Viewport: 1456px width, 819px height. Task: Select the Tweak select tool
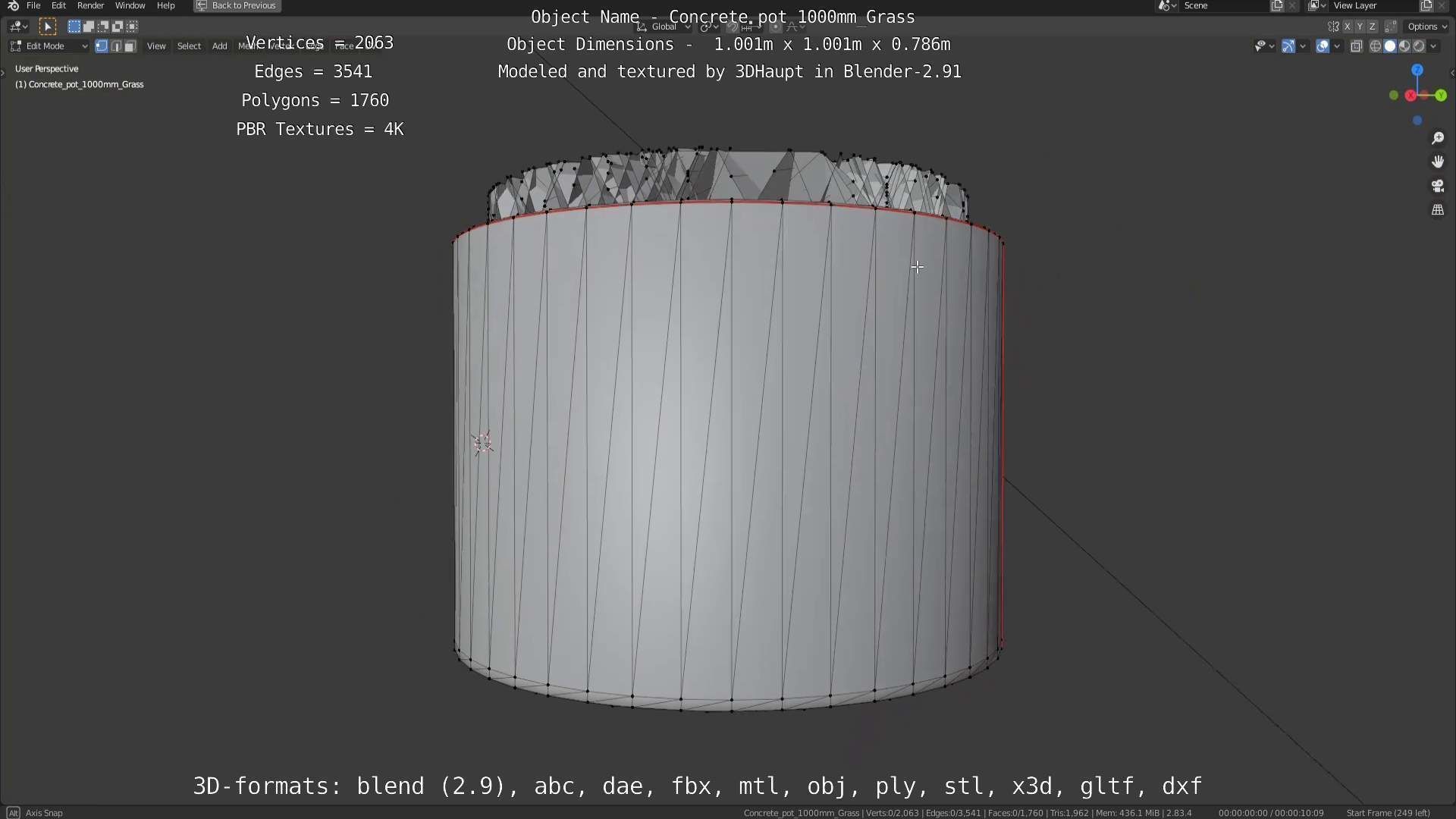click(47, 27)
